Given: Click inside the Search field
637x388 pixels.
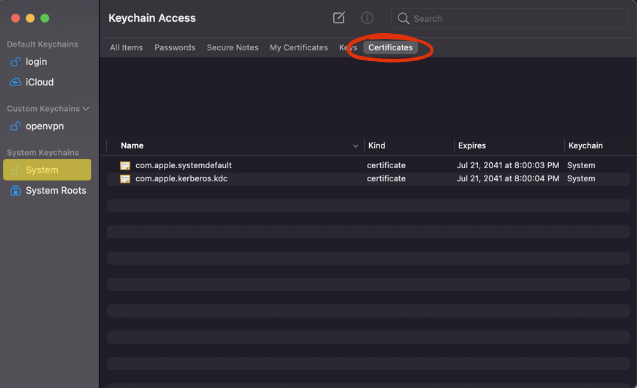Looking at the screenshot, I should [x=509, y=18].
